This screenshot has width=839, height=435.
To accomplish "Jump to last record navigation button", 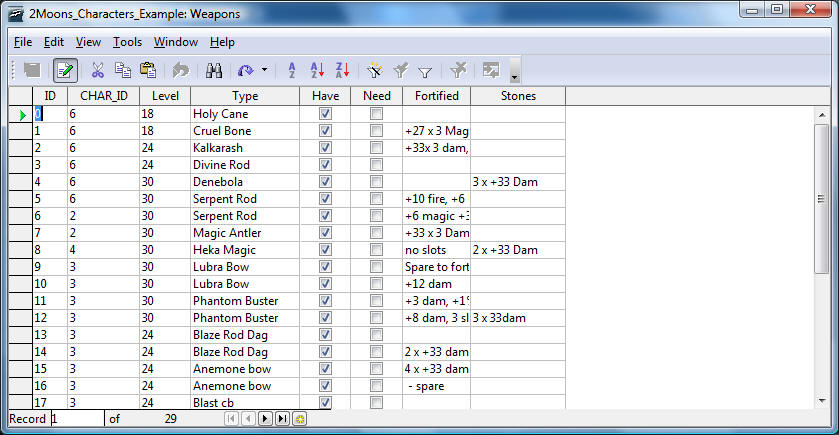I will [282, 419].
